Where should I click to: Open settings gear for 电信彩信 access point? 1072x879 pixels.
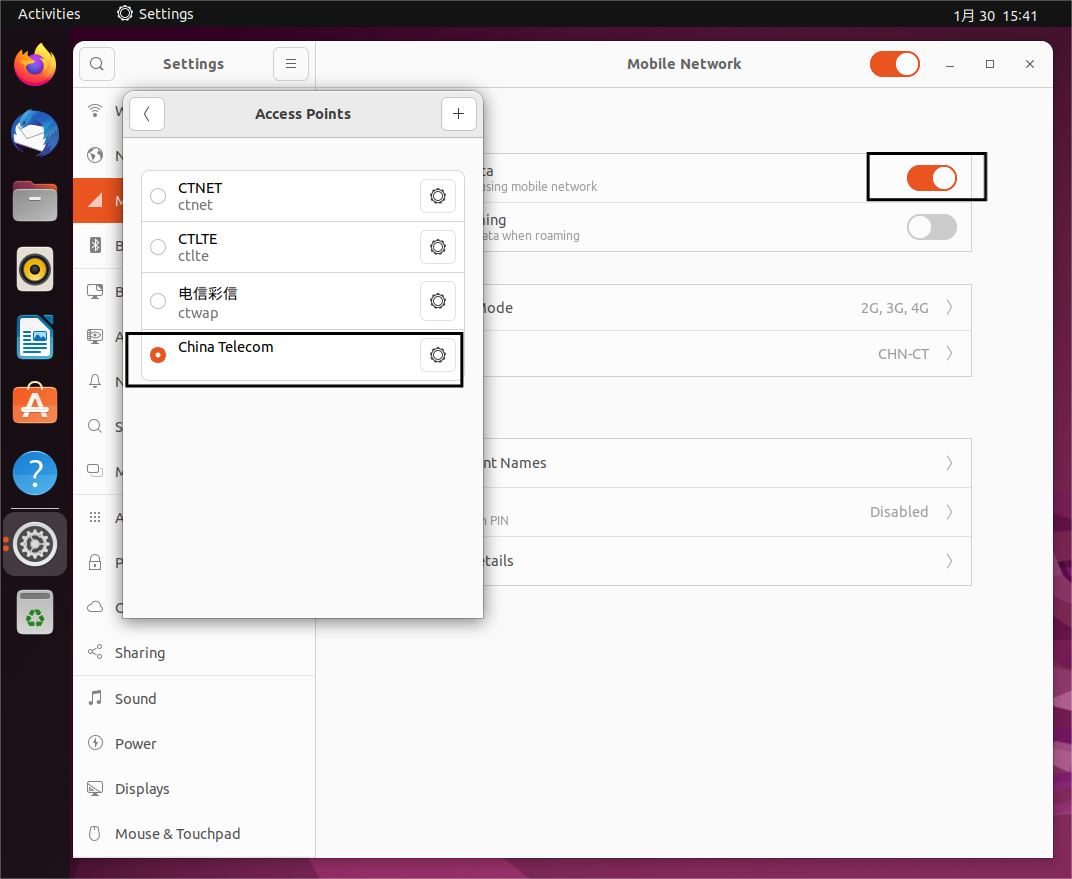pyautogui.click(x=438, y=301)
